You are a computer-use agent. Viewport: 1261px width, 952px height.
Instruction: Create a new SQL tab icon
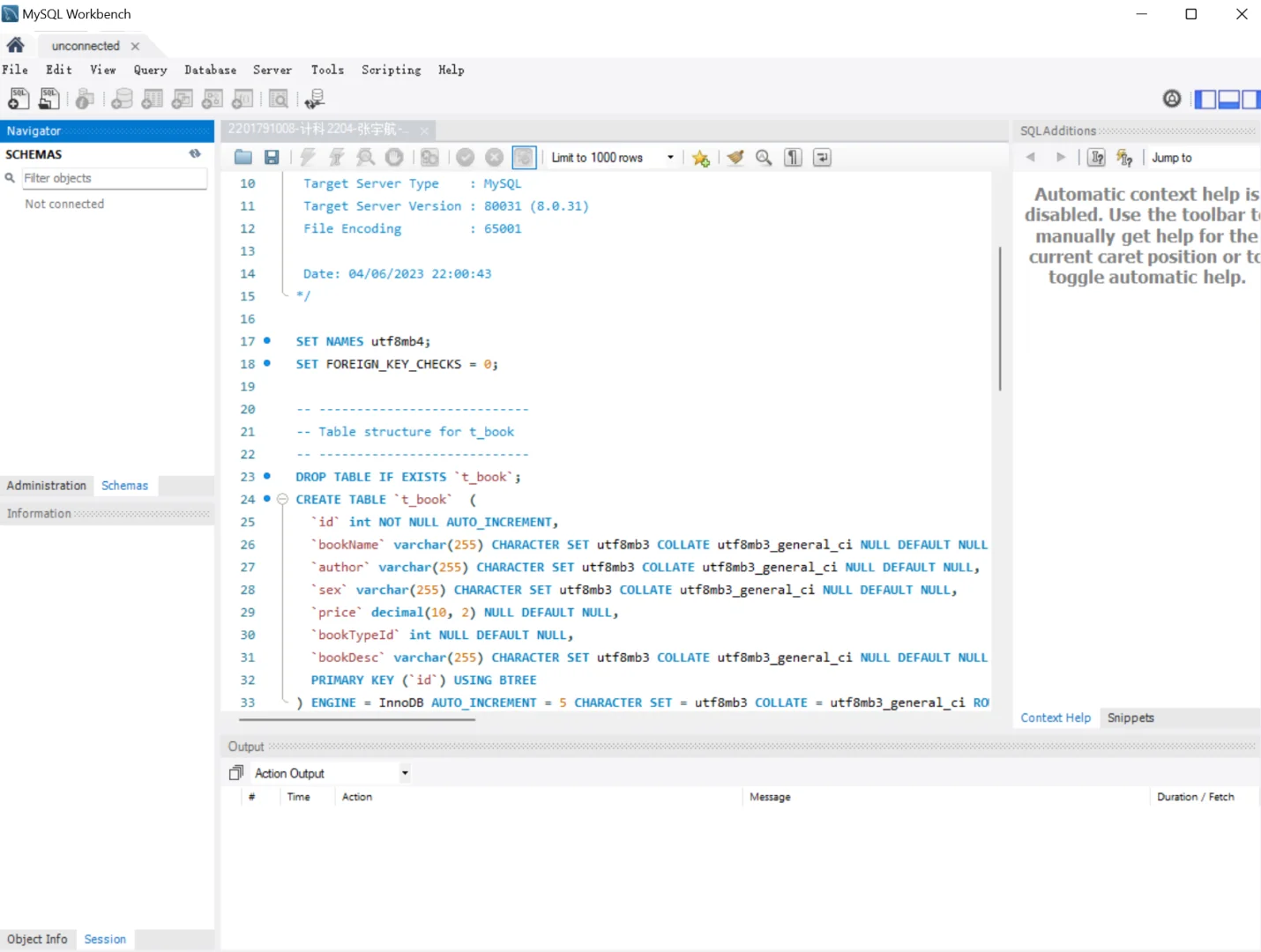[x=18, y=99]
